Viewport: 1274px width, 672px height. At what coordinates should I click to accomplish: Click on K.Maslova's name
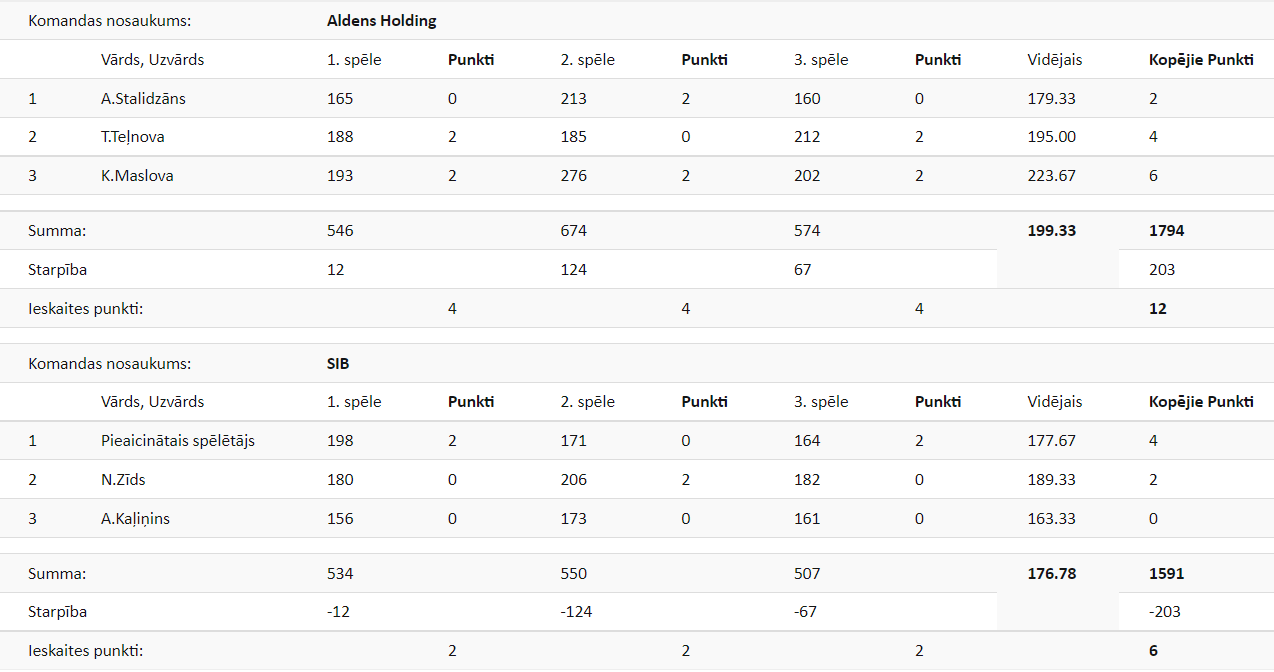[137, 176]
